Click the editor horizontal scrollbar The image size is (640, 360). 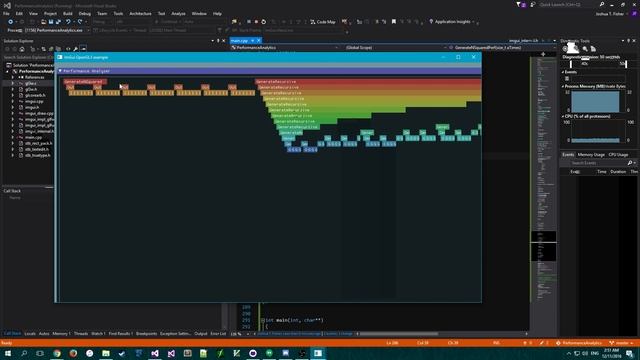[398, 333]
